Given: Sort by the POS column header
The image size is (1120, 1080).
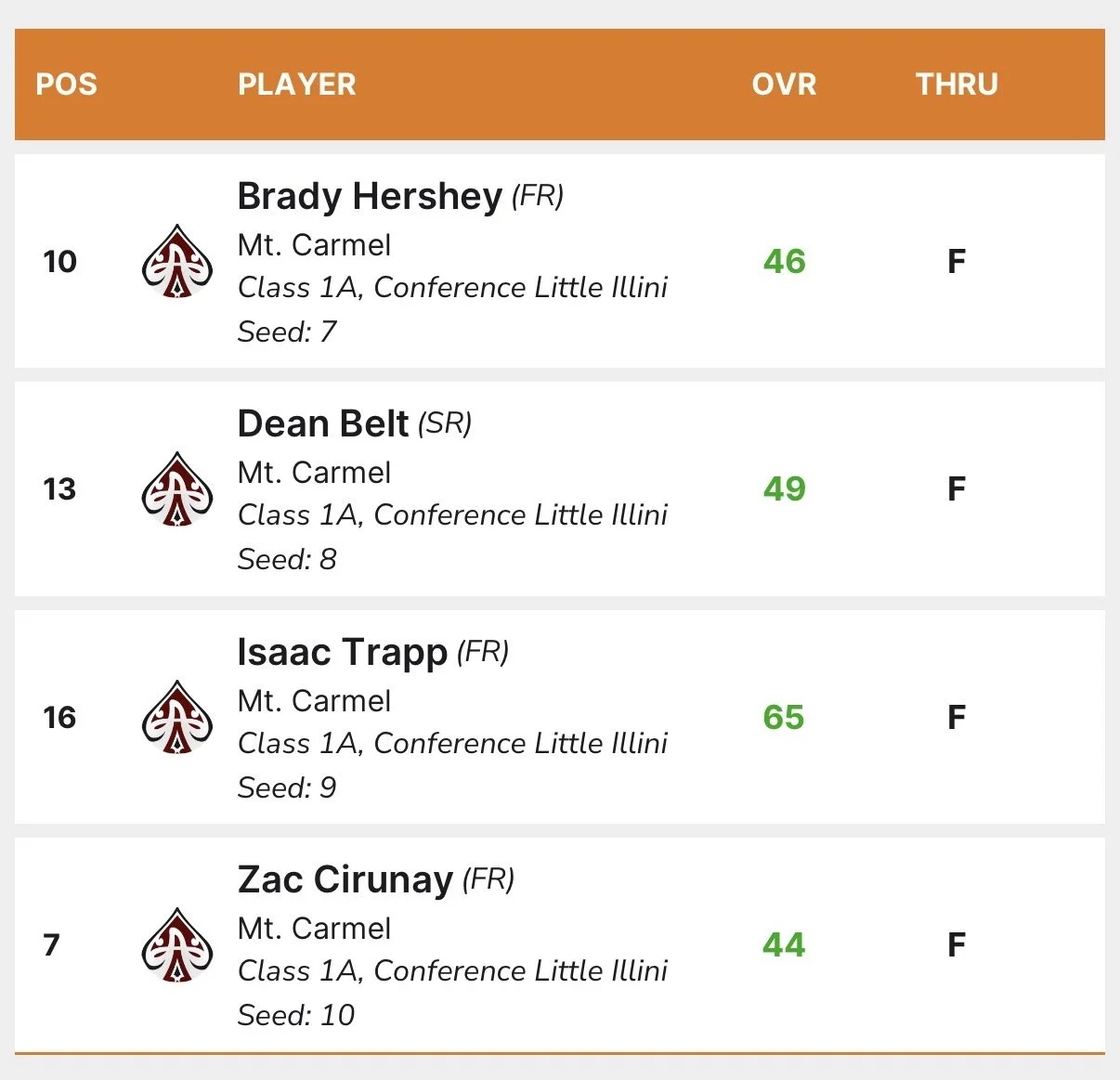Looking at the screenshot, I should 67,85.
